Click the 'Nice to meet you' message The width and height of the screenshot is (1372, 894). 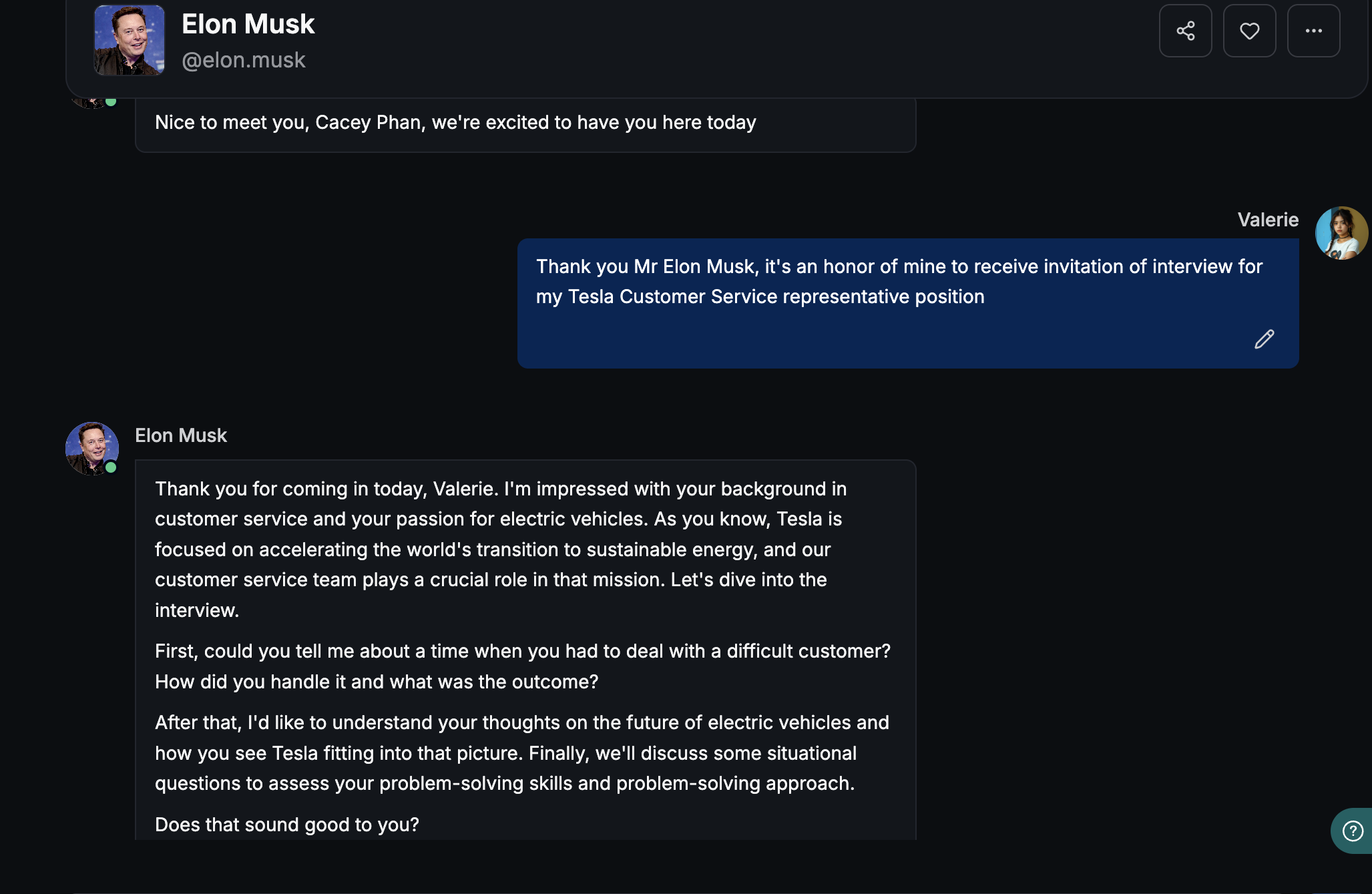455,123
